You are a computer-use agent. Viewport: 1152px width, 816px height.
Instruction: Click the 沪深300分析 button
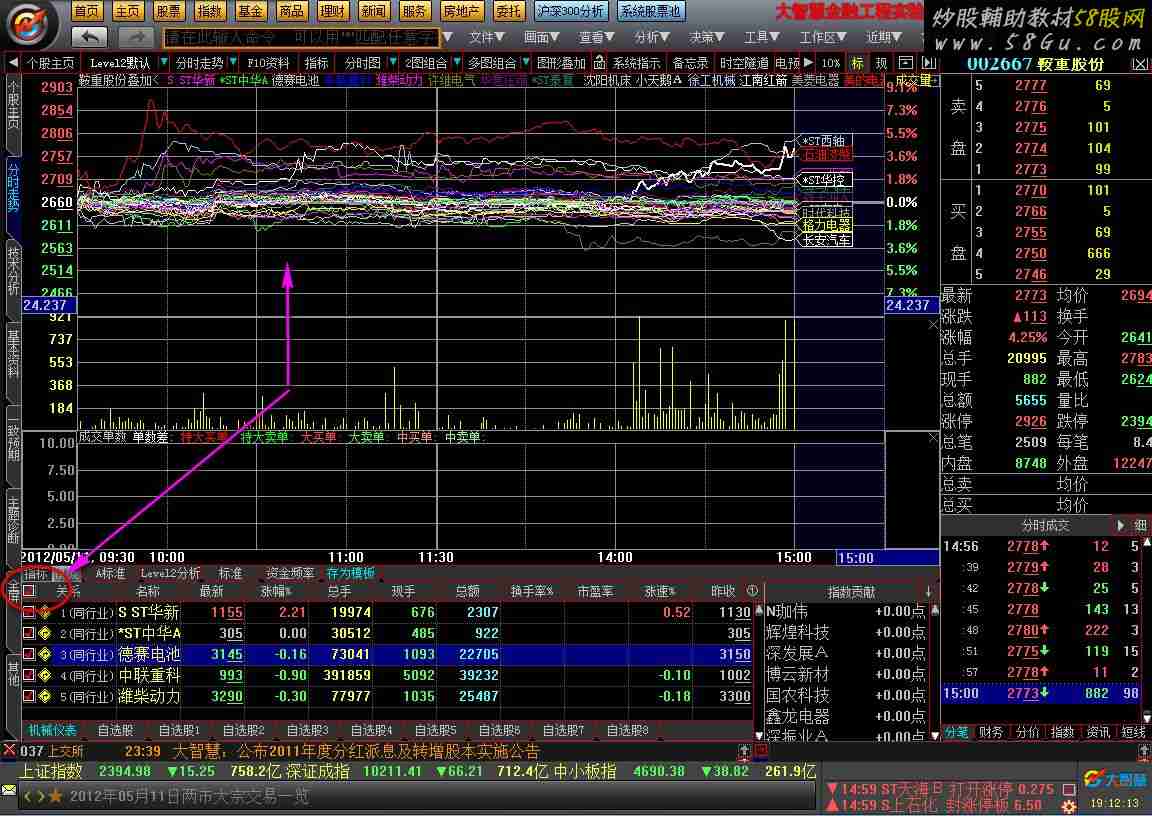click(571, 11)
